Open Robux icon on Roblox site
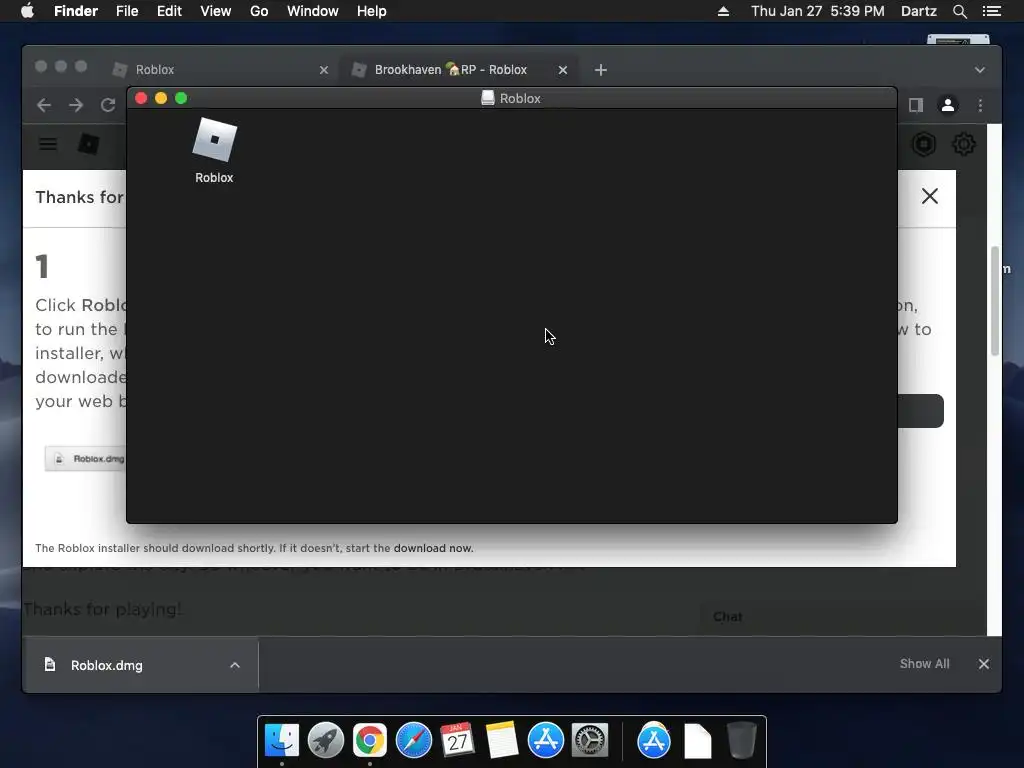The width and height of the screenshot is (1024, 768). pyautogui.click(x=924, y=144)
